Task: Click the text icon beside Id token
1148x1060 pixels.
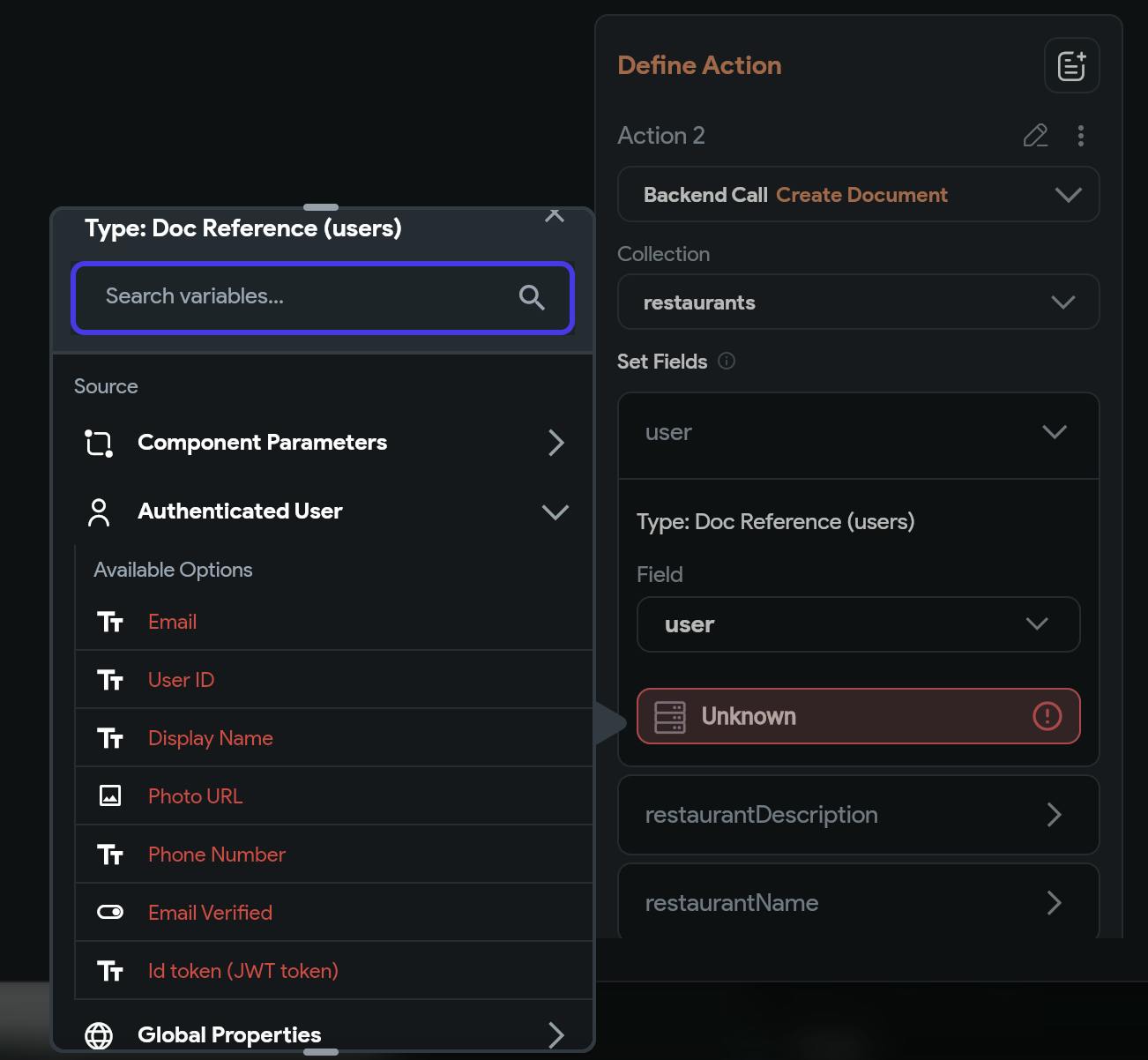Action: click(110, 971)
